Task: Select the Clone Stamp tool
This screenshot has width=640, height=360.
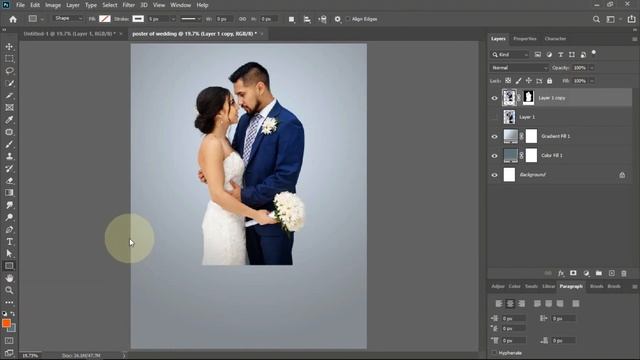Action: [9, 156]
